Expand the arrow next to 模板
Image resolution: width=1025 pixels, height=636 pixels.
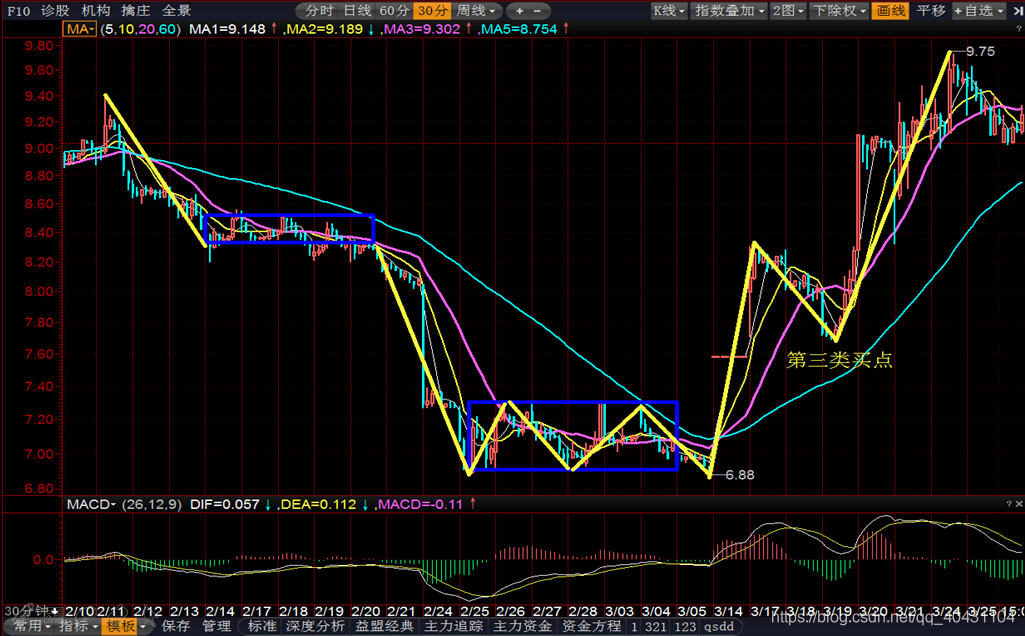click(143, 627)
